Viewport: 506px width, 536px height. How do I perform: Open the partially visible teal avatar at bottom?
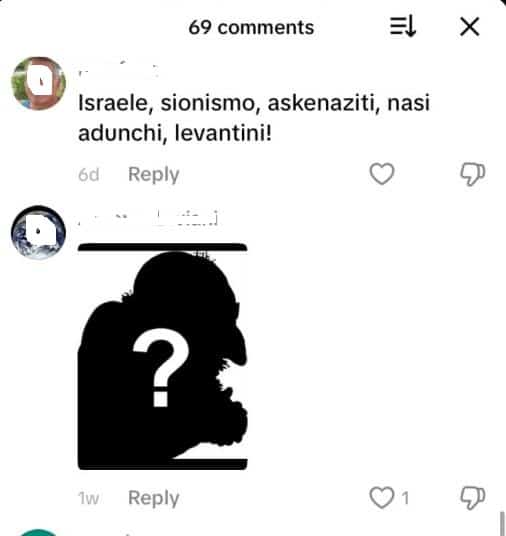pos(38,533)
